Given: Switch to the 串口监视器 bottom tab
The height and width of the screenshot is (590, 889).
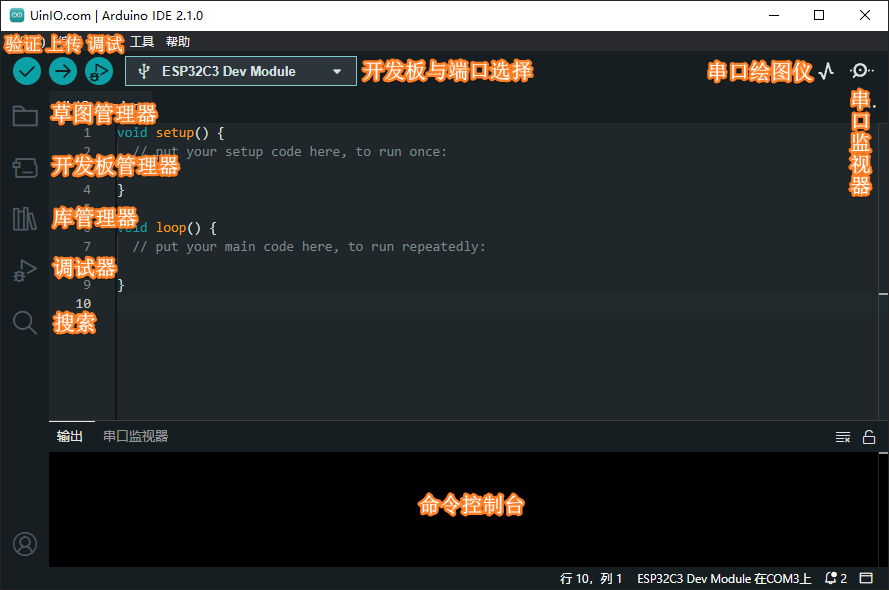Looking at the screenshot, I should 136,436.
